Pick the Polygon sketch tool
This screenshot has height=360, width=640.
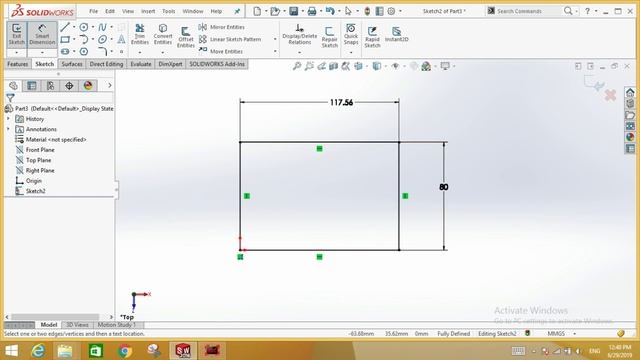tap(84, 52)
